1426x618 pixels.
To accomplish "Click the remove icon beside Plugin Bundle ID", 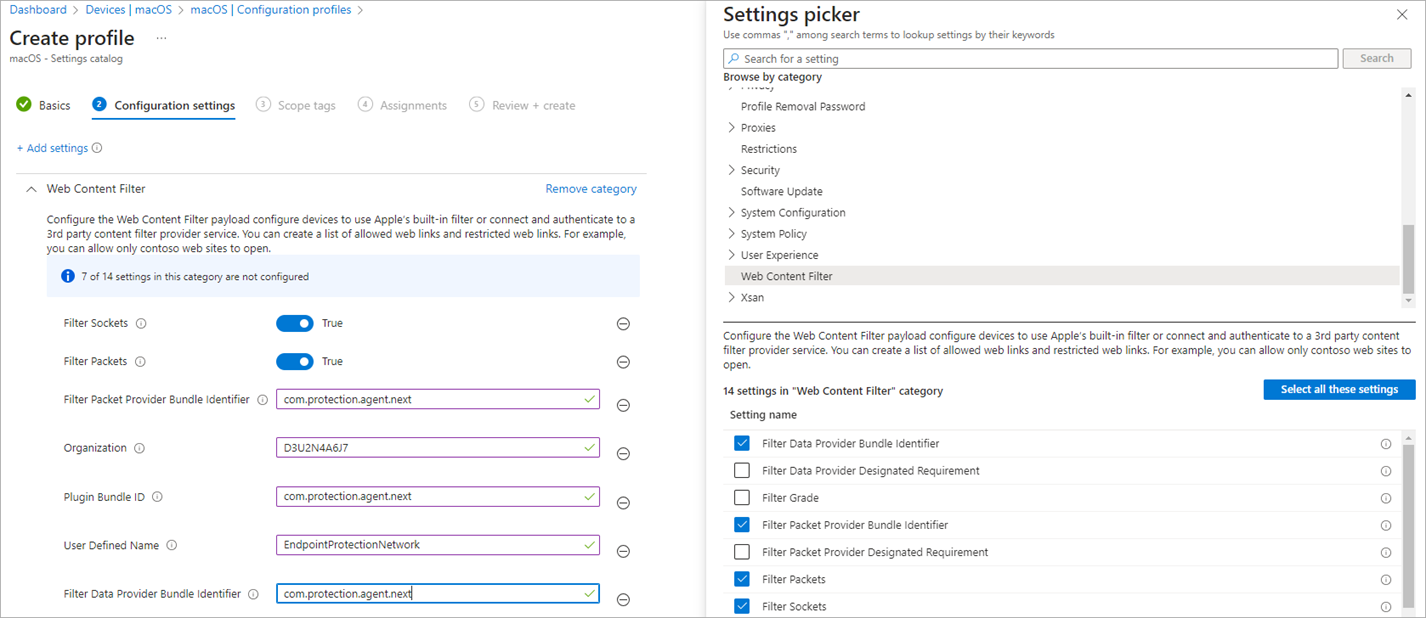I will click(x=622, y=502).
